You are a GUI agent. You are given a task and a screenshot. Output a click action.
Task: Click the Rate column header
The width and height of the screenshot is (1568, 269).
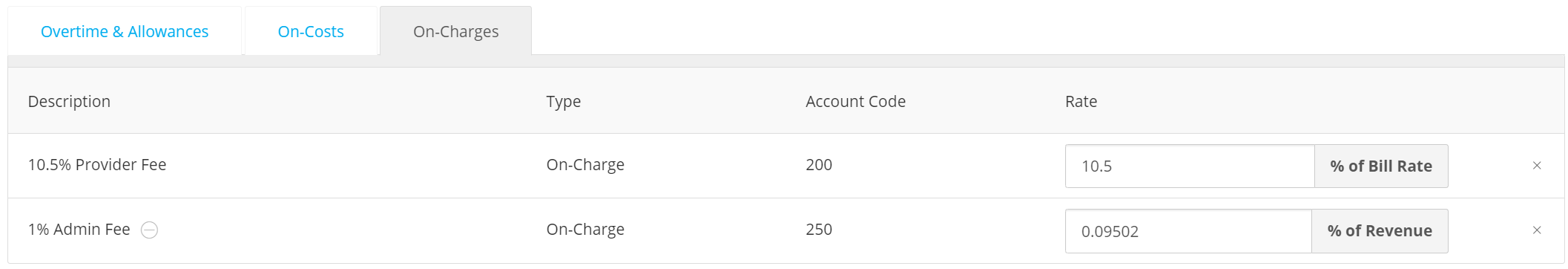coord(1081,101)
